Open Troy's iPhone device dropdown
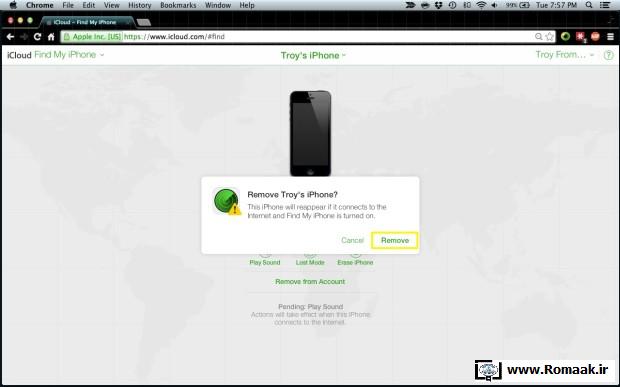This screenshot has height=387, width=620. tap(313, 55)
